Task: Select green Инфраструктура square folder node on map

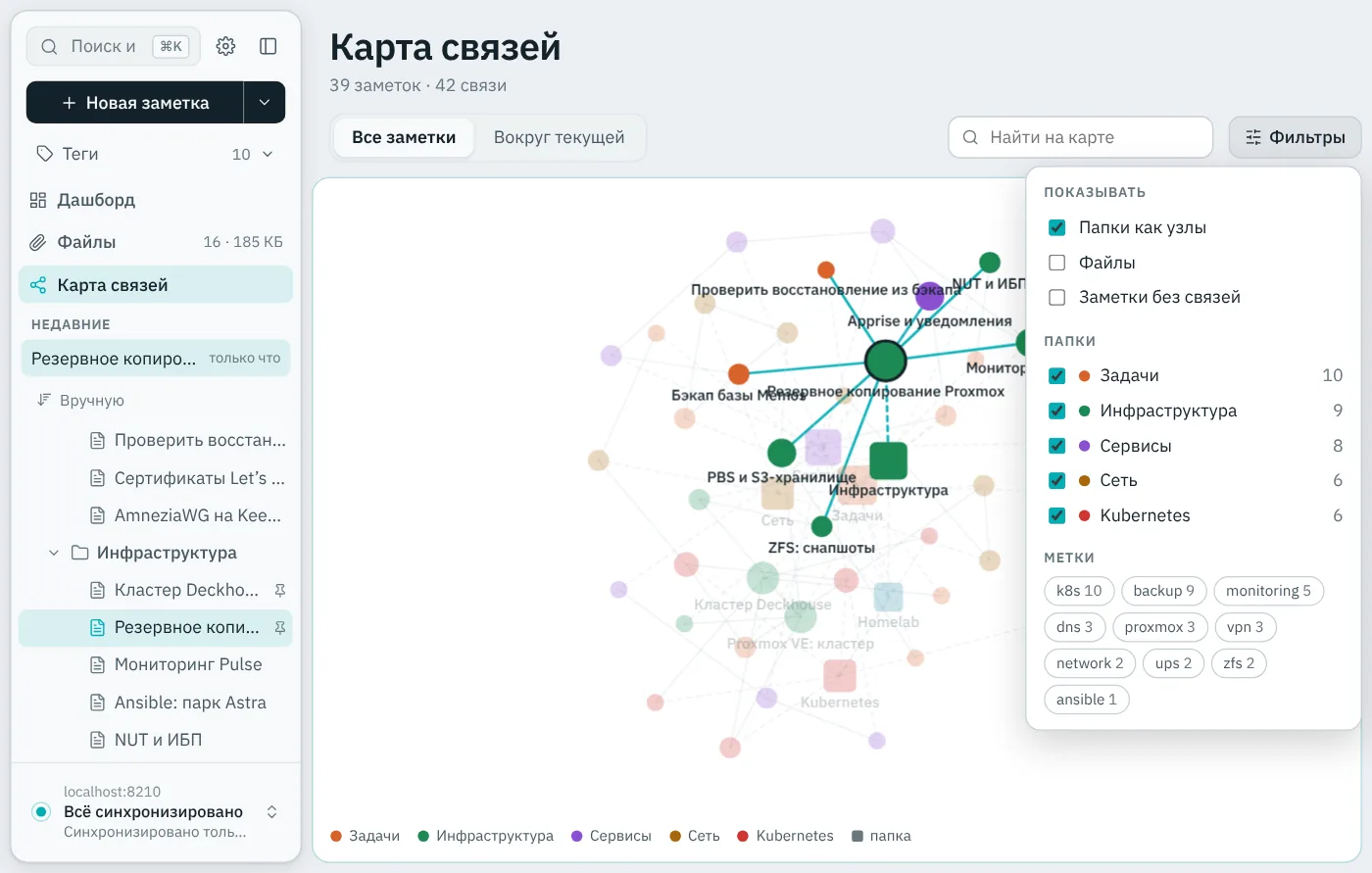Action: click(888, 461)
